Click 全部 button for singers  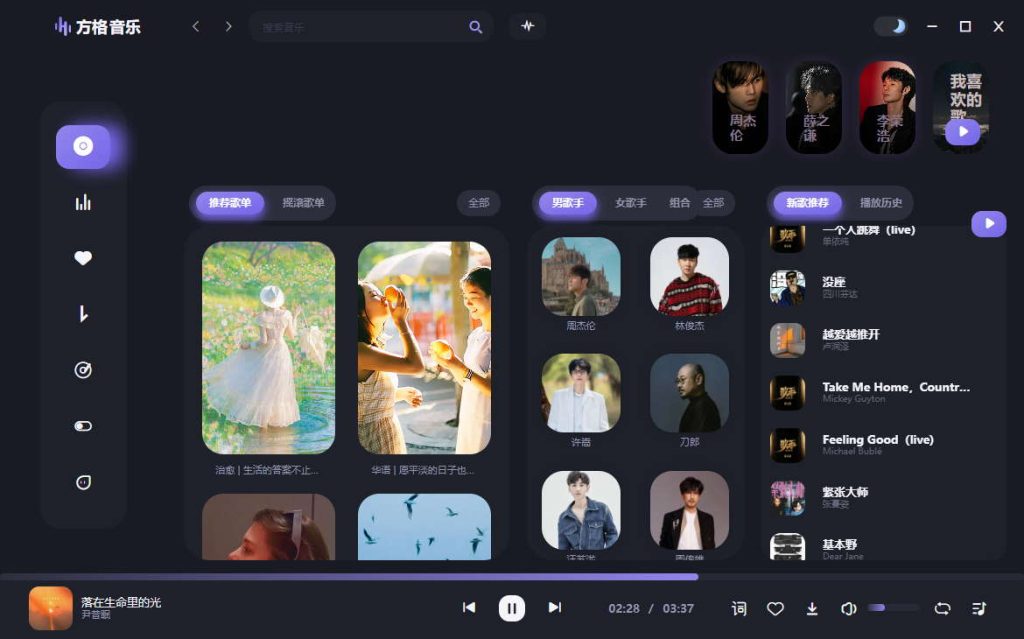(714, 203)
